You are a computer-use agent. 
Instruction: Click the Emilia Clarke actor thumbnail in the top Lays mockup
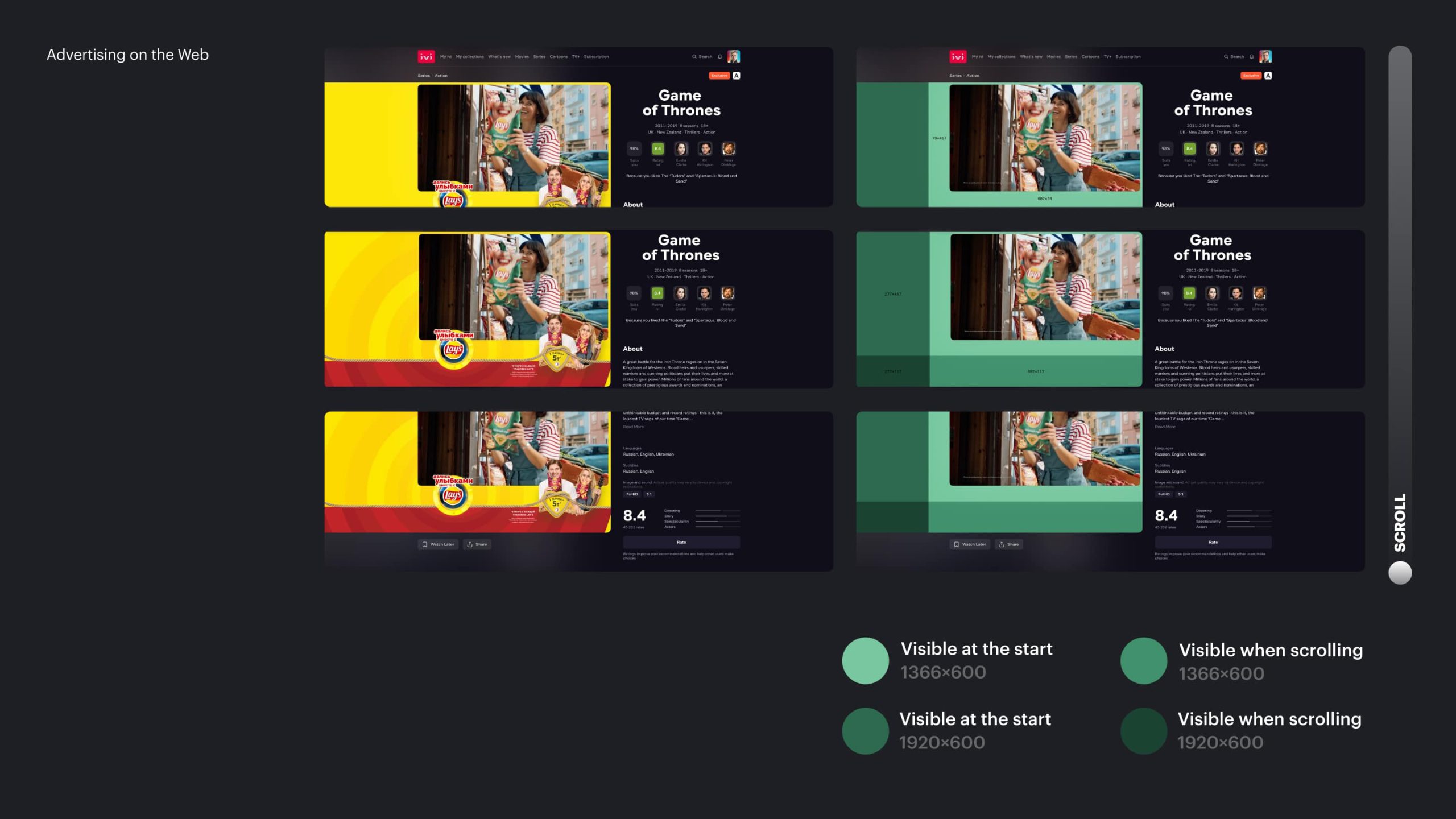[x=681, y=149]
